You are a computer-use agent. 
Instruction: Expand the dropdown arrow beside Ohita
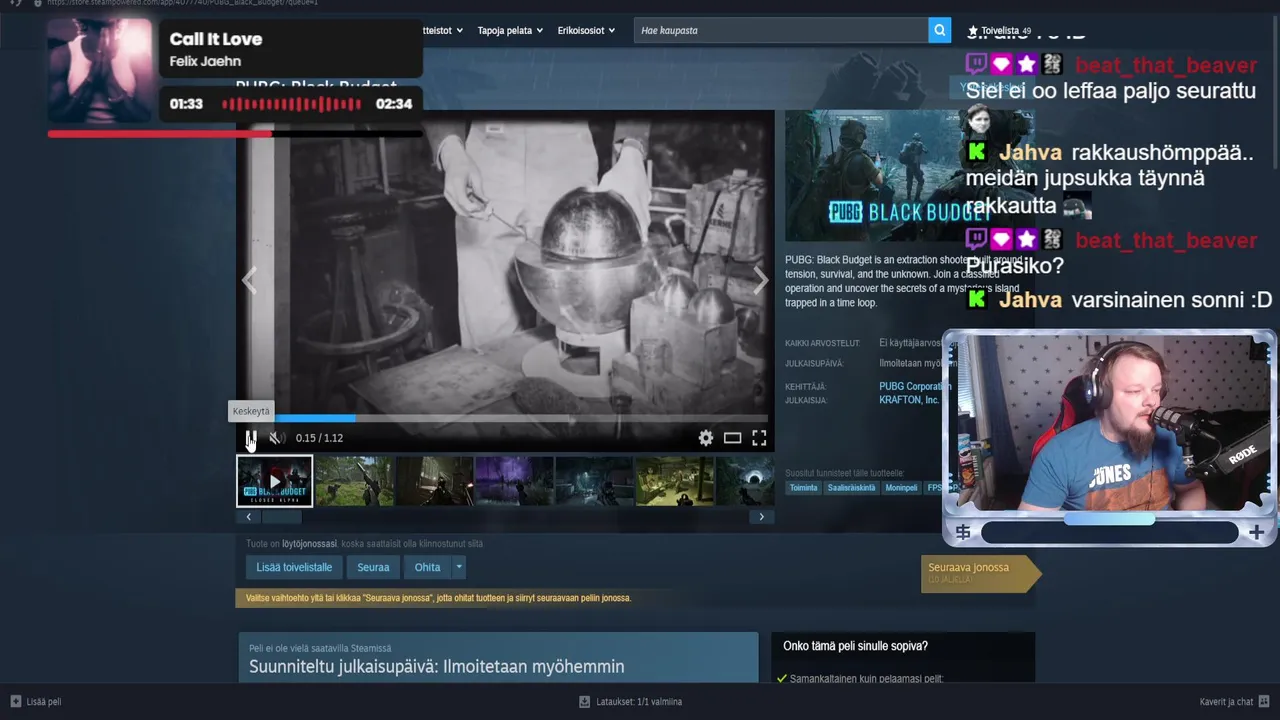click(459, 567)
